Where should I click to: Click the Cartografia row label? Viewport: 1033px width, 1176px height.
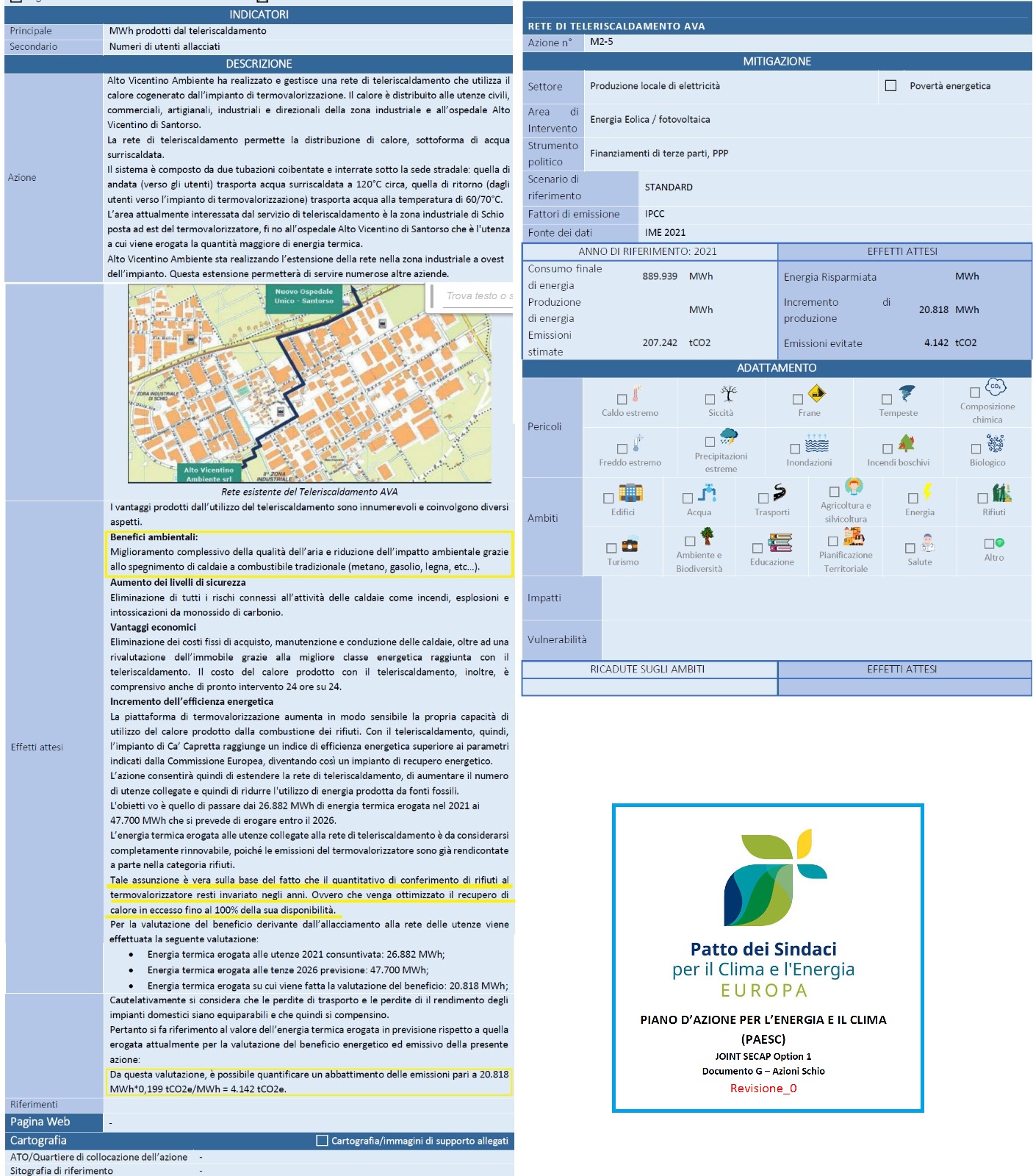coord(38,1140)
